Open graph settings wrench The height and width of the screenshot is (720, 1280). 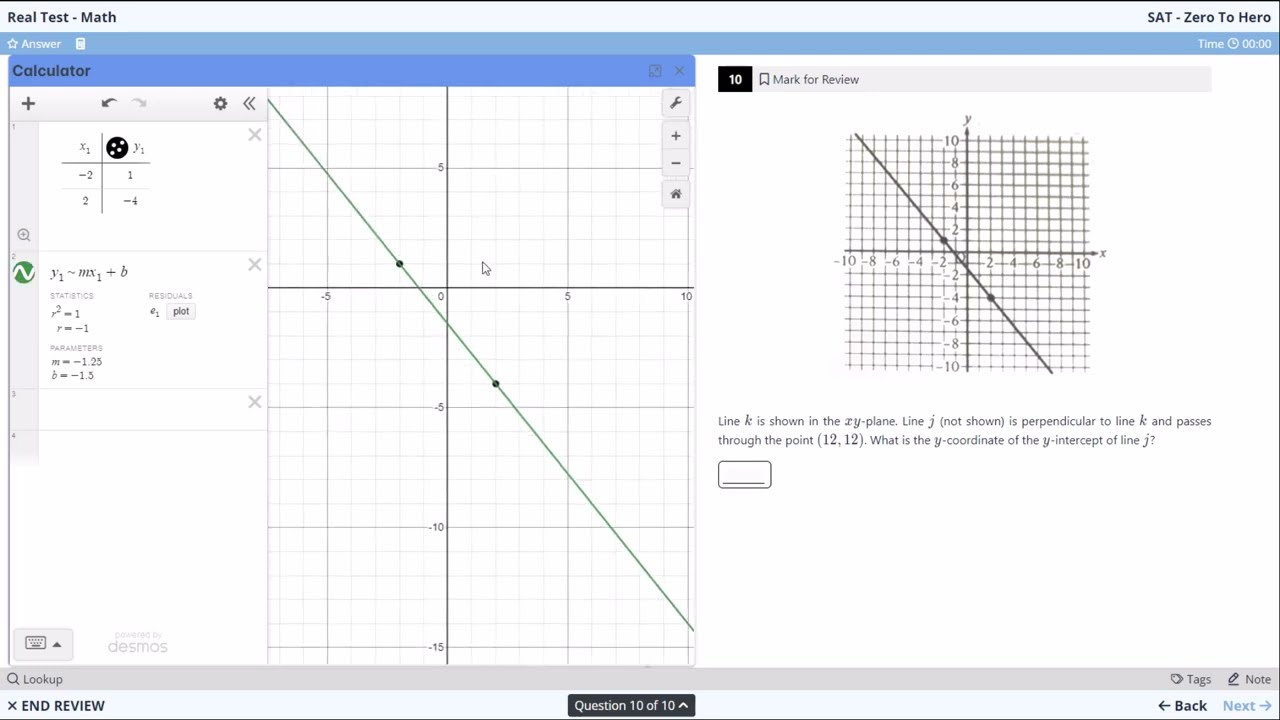pos(676,103)
